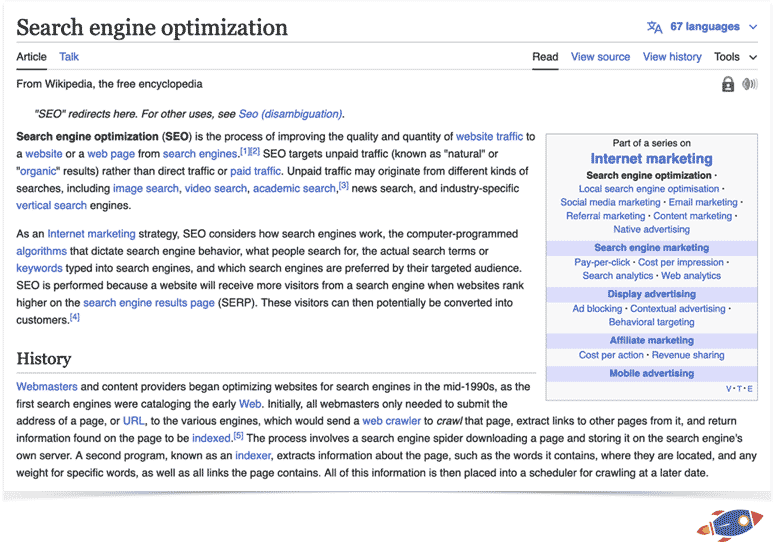Open Internet marketing sidebar heading link
Viewport: 774px width, 542px height.
pos(652,159)
